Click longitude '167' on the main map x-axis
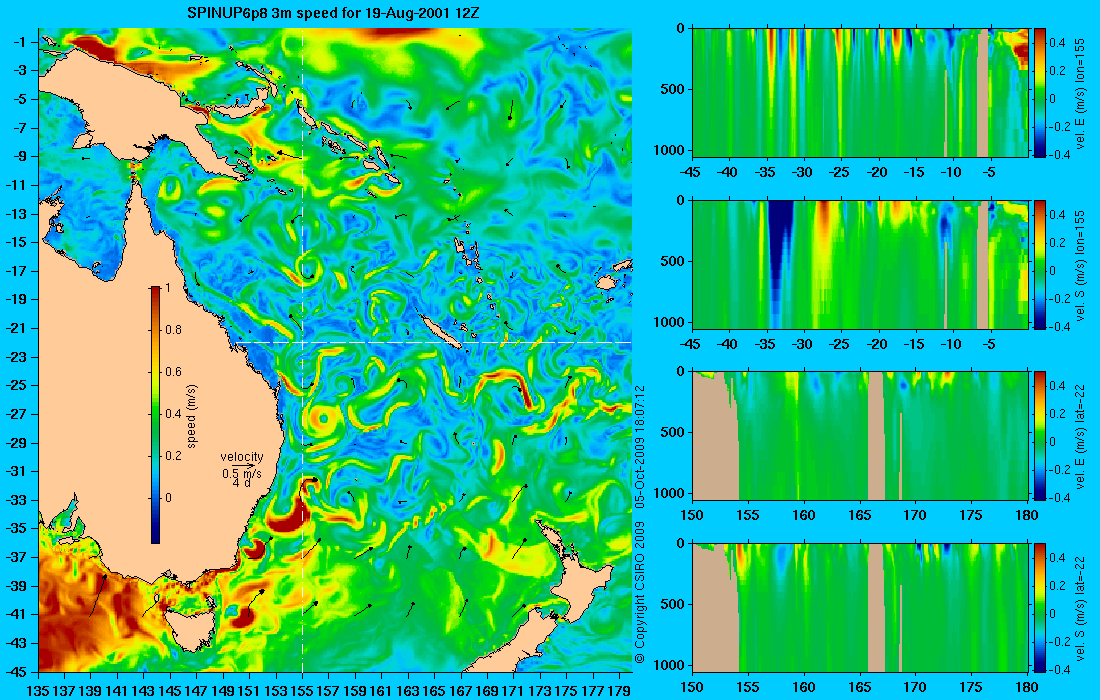 pyautogui.click(x=461, y=691)
